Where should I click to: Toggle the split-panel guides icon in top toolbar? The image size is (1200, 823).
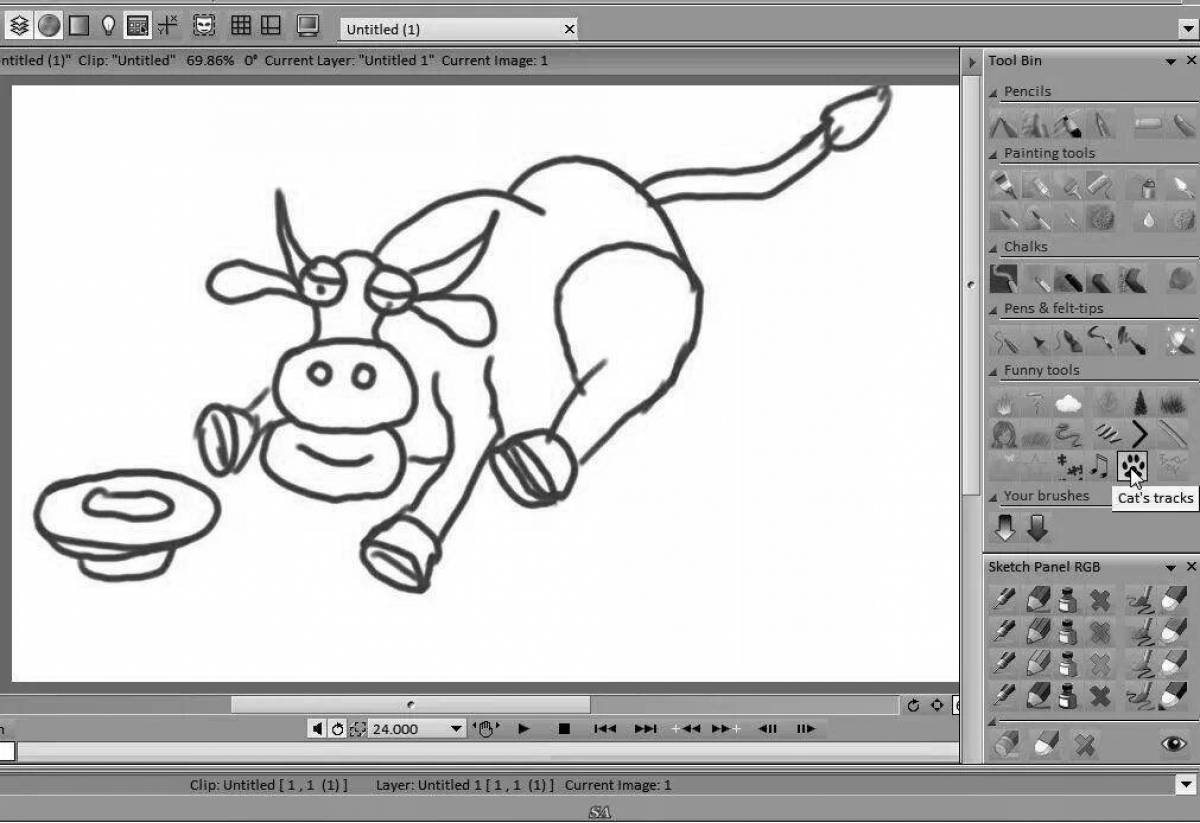pyautogui.click(x=271, y=25)
